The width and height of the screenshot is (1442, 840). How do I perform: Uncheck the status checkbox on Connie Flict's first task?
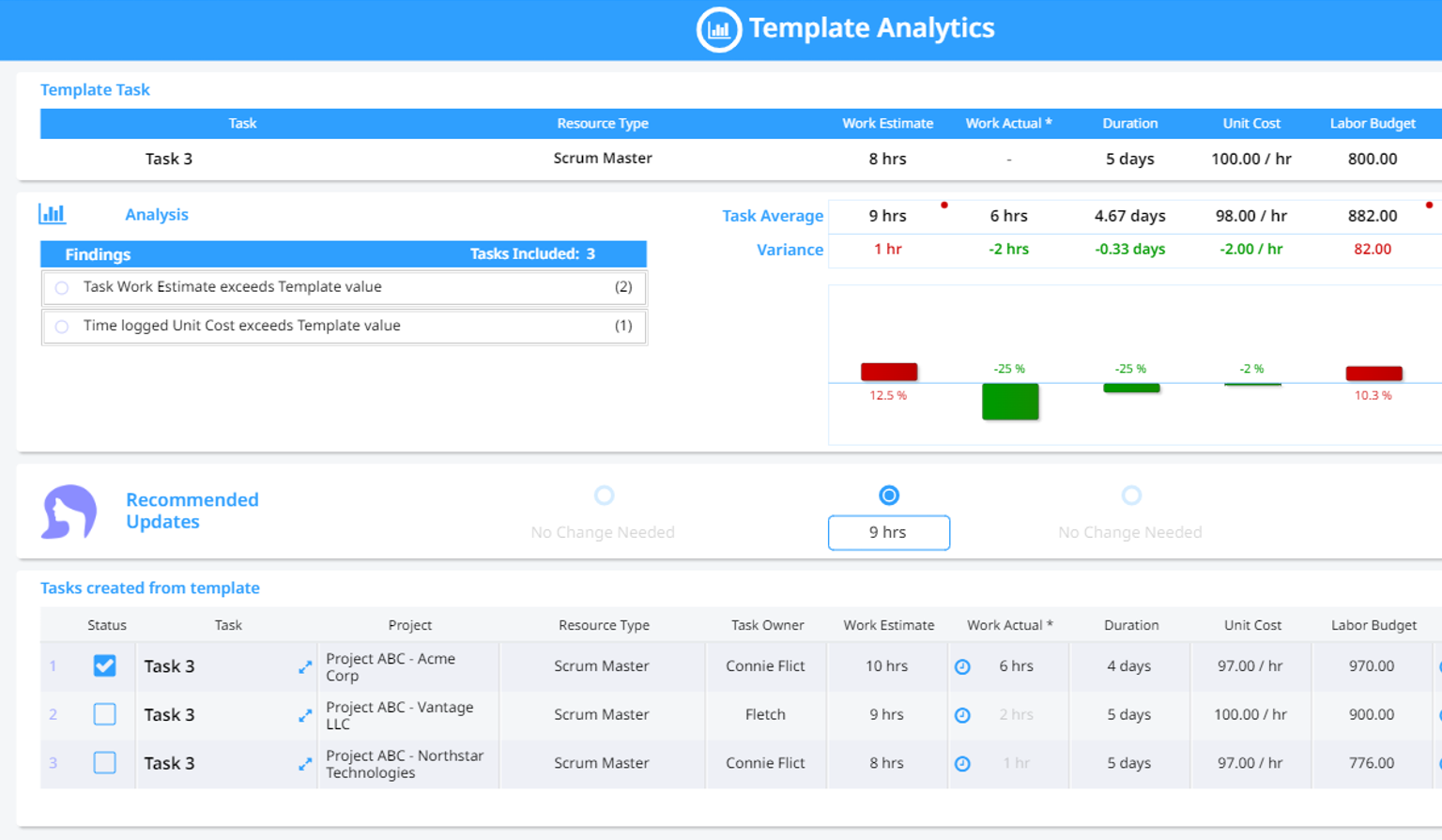(104, 665)
